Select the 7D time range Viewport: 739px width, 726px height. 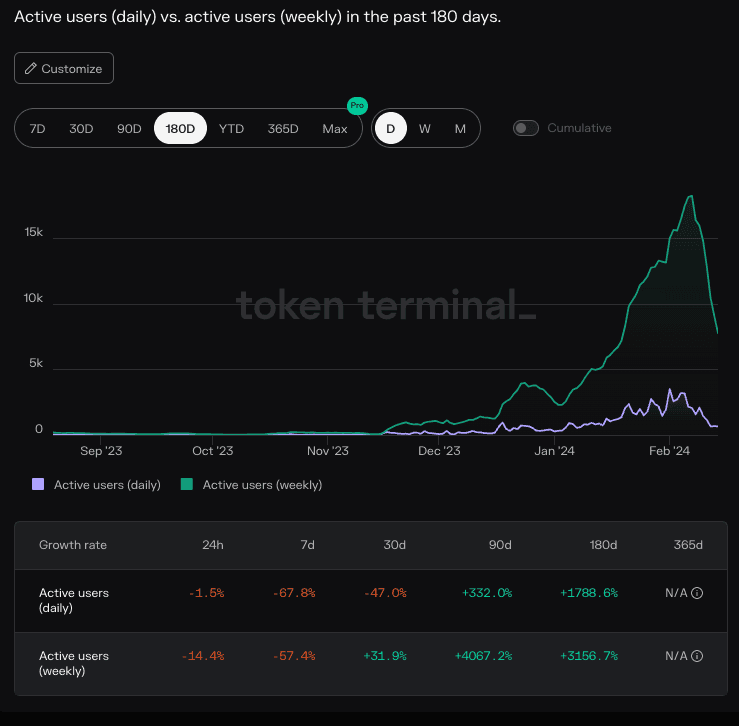(37, 129)
